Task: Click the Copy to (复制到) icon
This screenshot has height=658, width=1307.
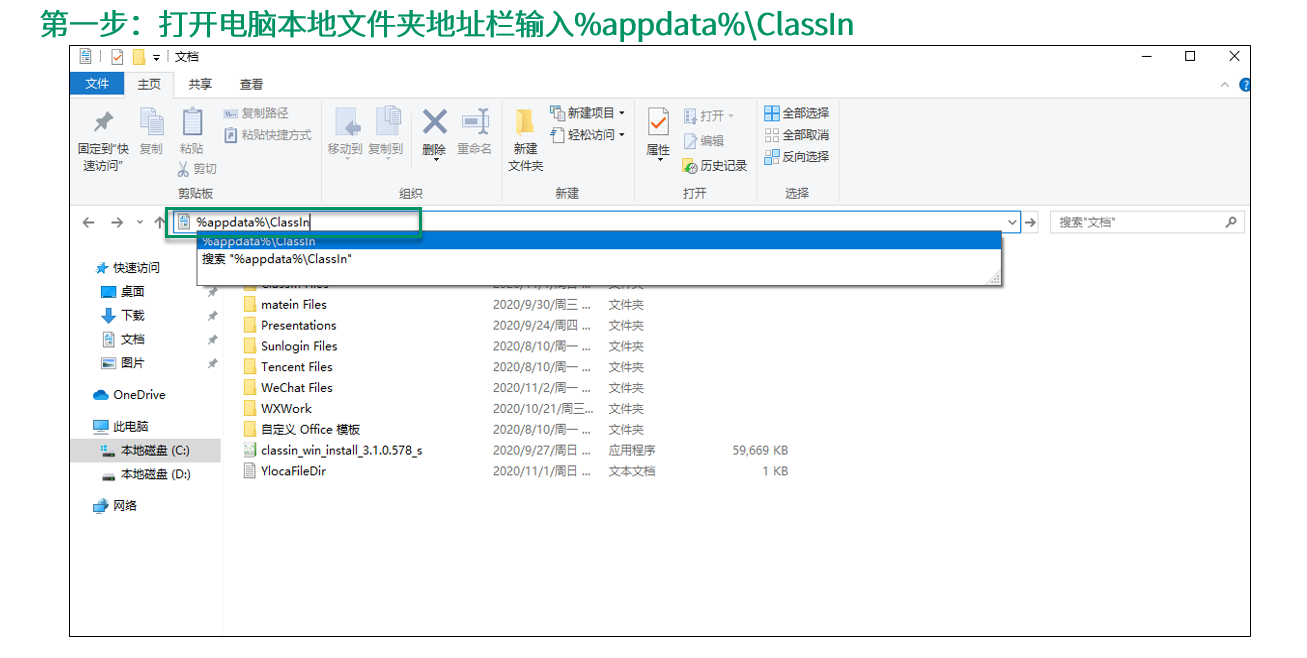Action: click(386, 122)
